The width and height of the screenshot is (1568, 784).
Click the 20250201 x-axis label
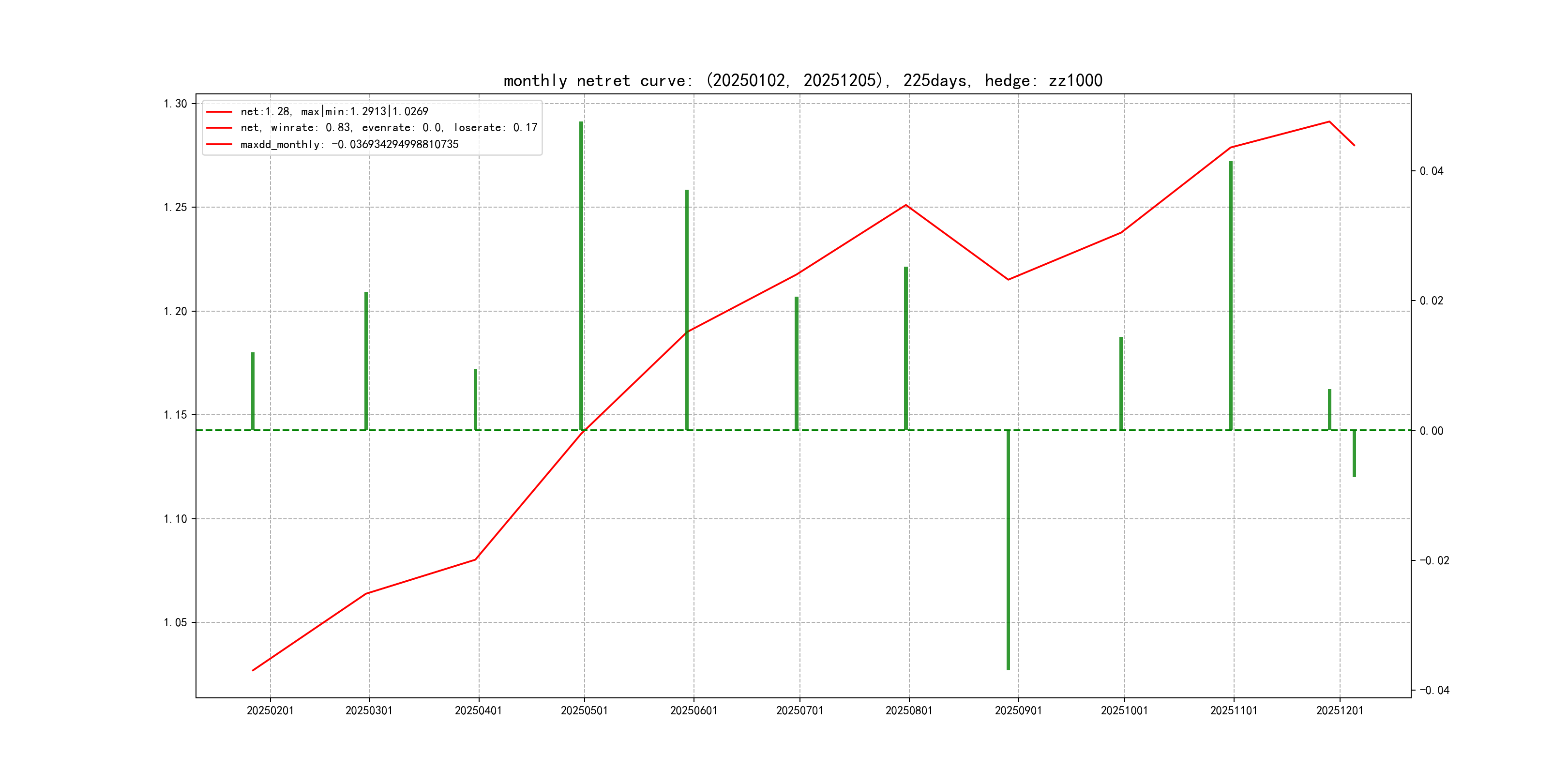(270, 711)
